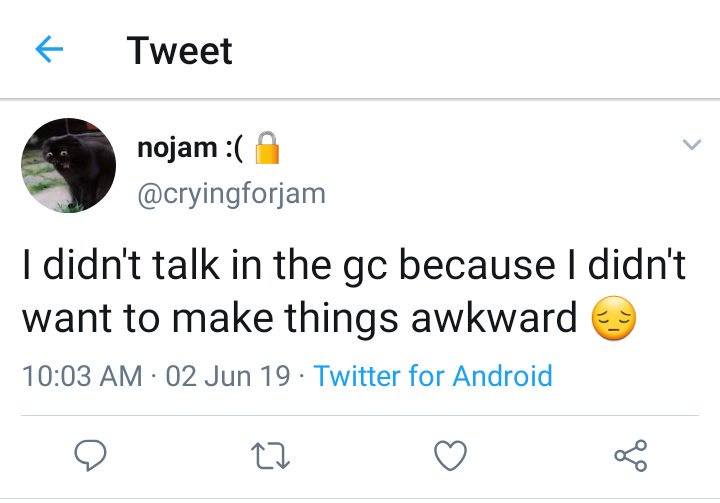The image size is (720, 503).
Task: Click the Tweet header title
Action: [x=180, y=50]
